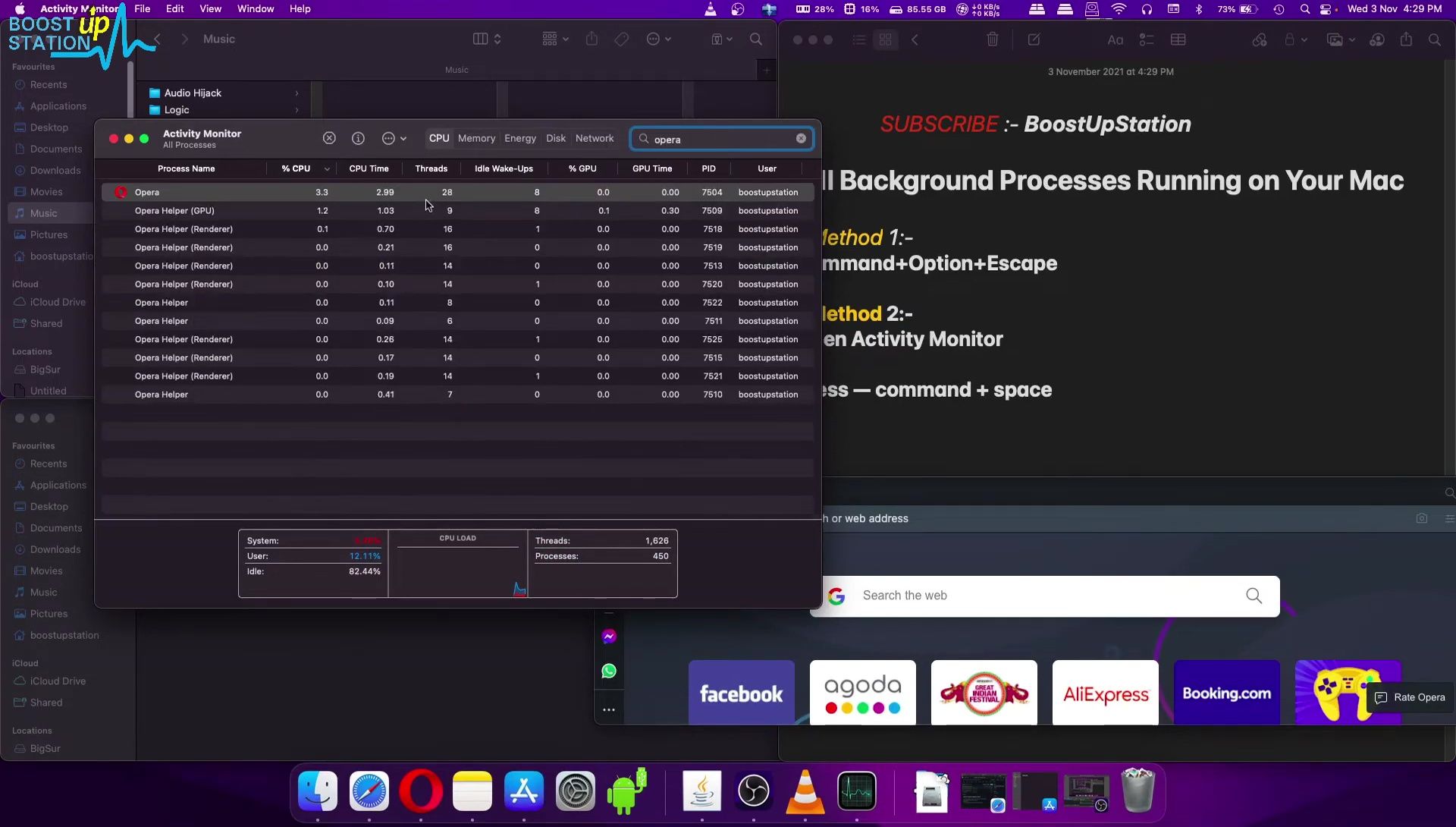Open iCloud Drive in the lower Finder sidebar
The height and width of the screenshot is (827, 1456).
tap(58, 681)
